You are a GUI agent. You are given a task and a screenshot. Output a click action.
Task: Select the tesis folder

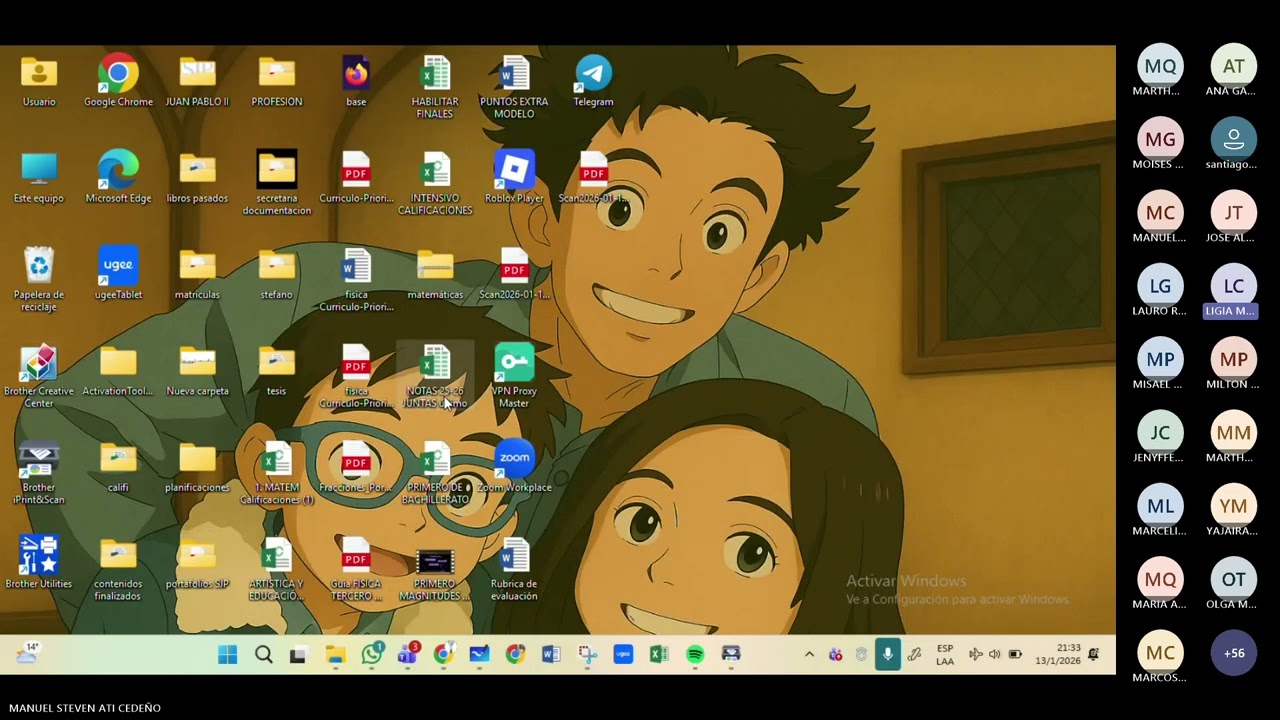277,370
